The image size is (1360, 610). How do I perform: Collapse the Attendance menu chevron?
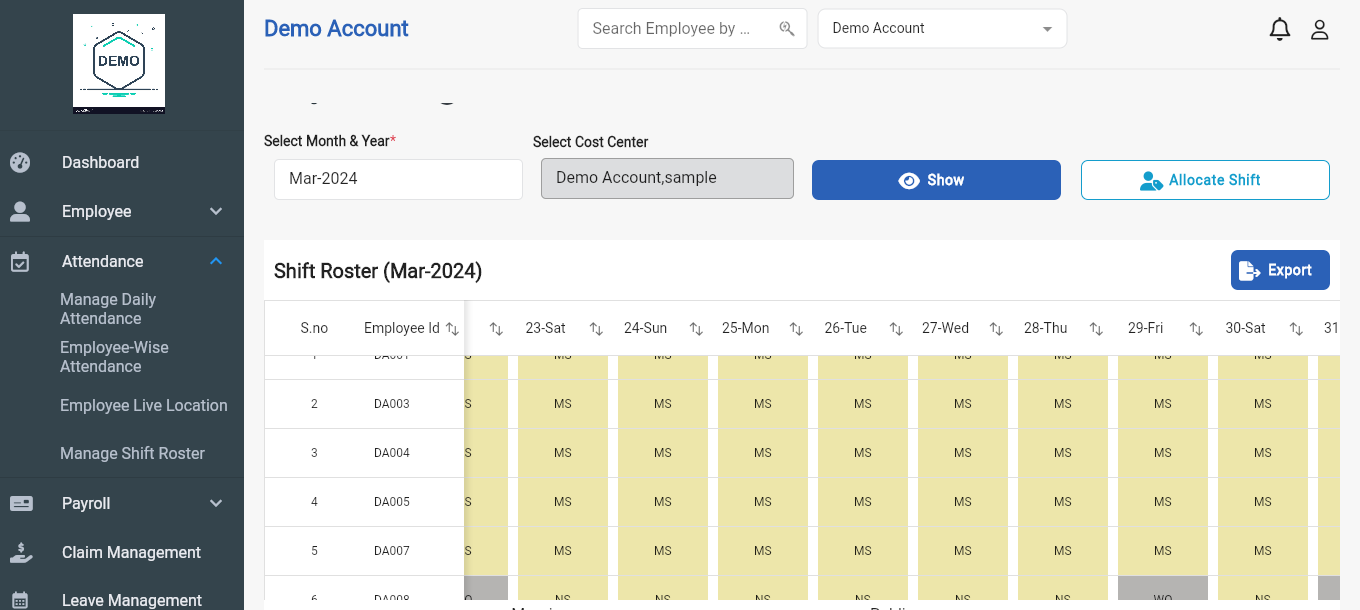point(216,262)
